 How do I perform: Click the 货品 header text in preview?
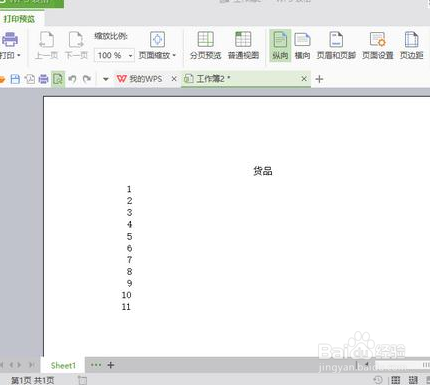coord(263,171)
